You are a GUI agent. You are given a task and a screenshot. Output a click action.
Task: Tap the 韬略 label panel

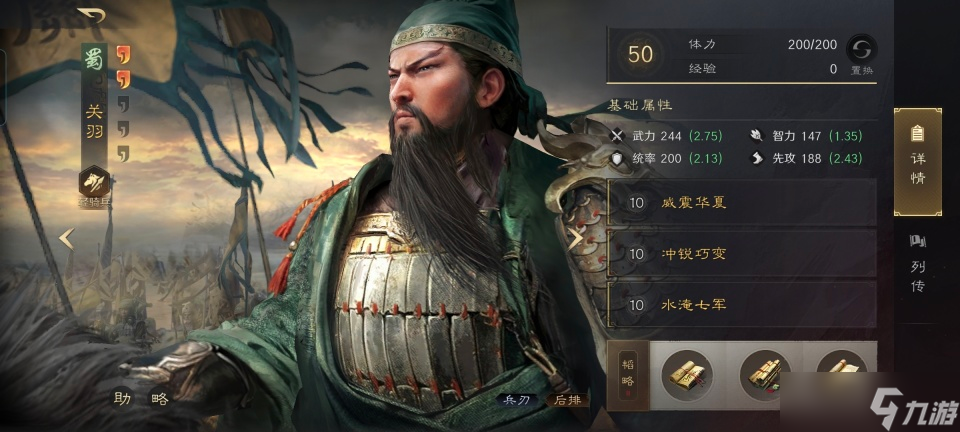click(627, 375)
